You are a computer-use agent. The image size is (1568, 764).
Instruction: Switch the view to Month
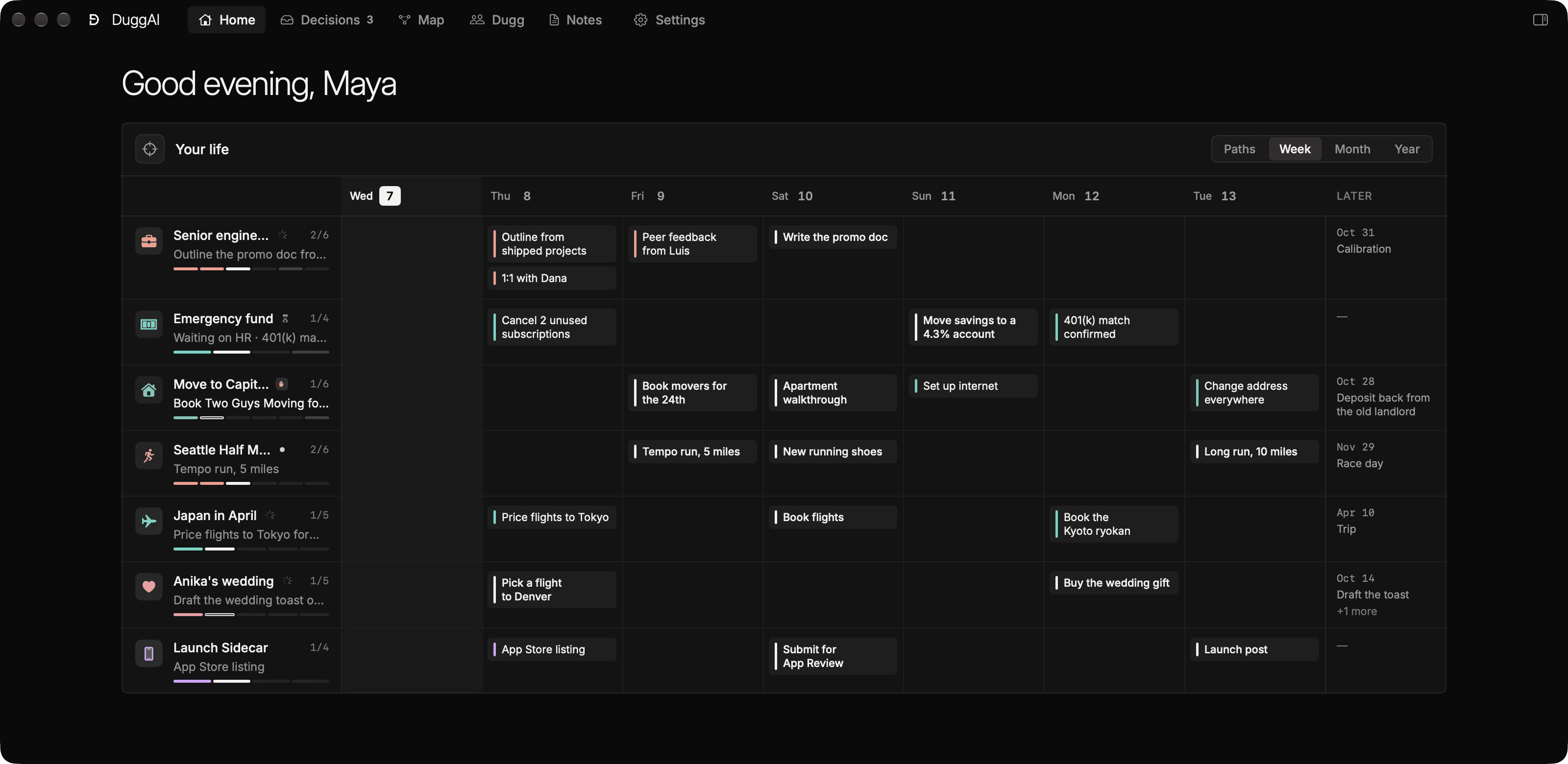click(1352, 149)
